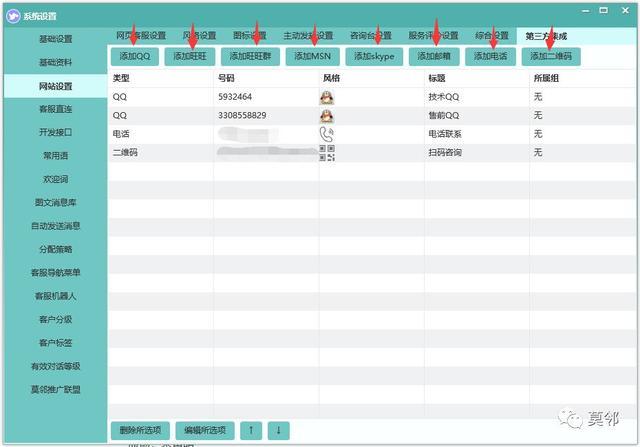This screenshot has height=447, width=640.
Task: Open 客服直连 in the sidebar
Action: coord(56,109)
